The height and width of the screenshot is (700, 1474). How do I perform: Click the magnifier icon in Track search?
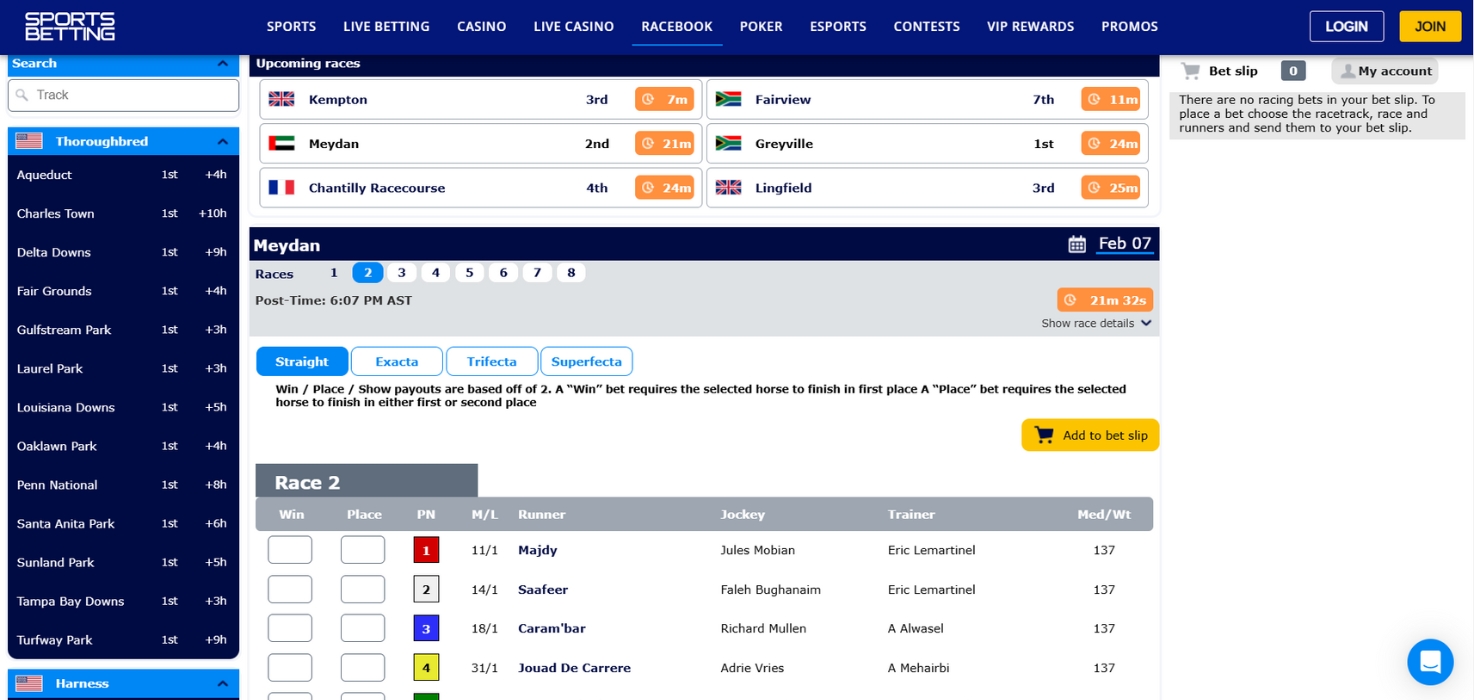coord(22,95)
